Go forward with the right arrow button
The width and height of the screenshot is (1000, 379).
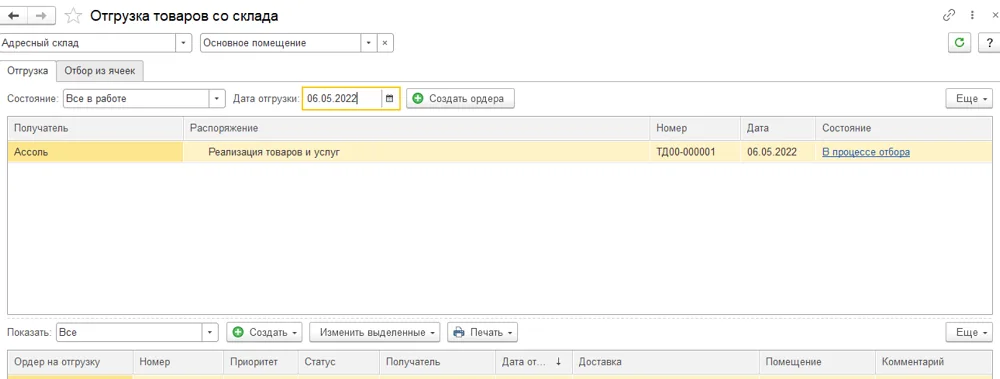pos(41,15)
